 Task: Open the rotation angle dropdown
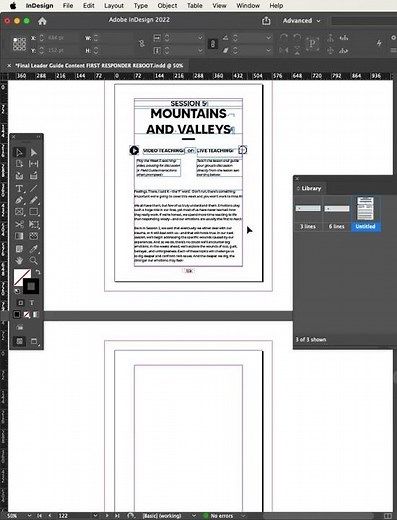click(268, 38)
